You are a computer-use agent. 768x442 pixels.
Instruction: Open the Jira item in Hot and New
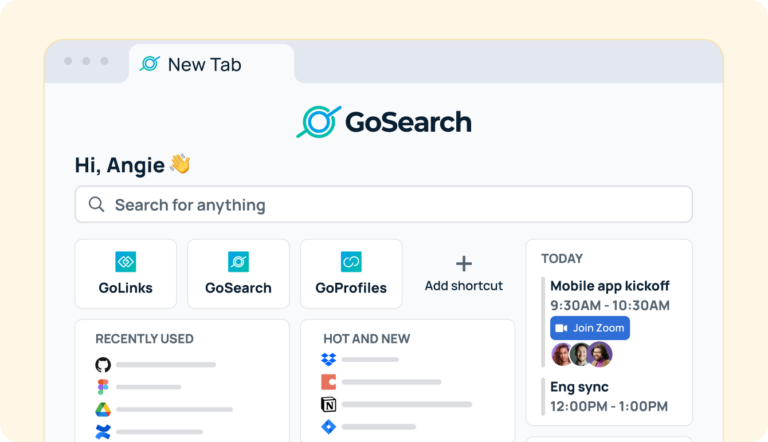pos(329,427)
